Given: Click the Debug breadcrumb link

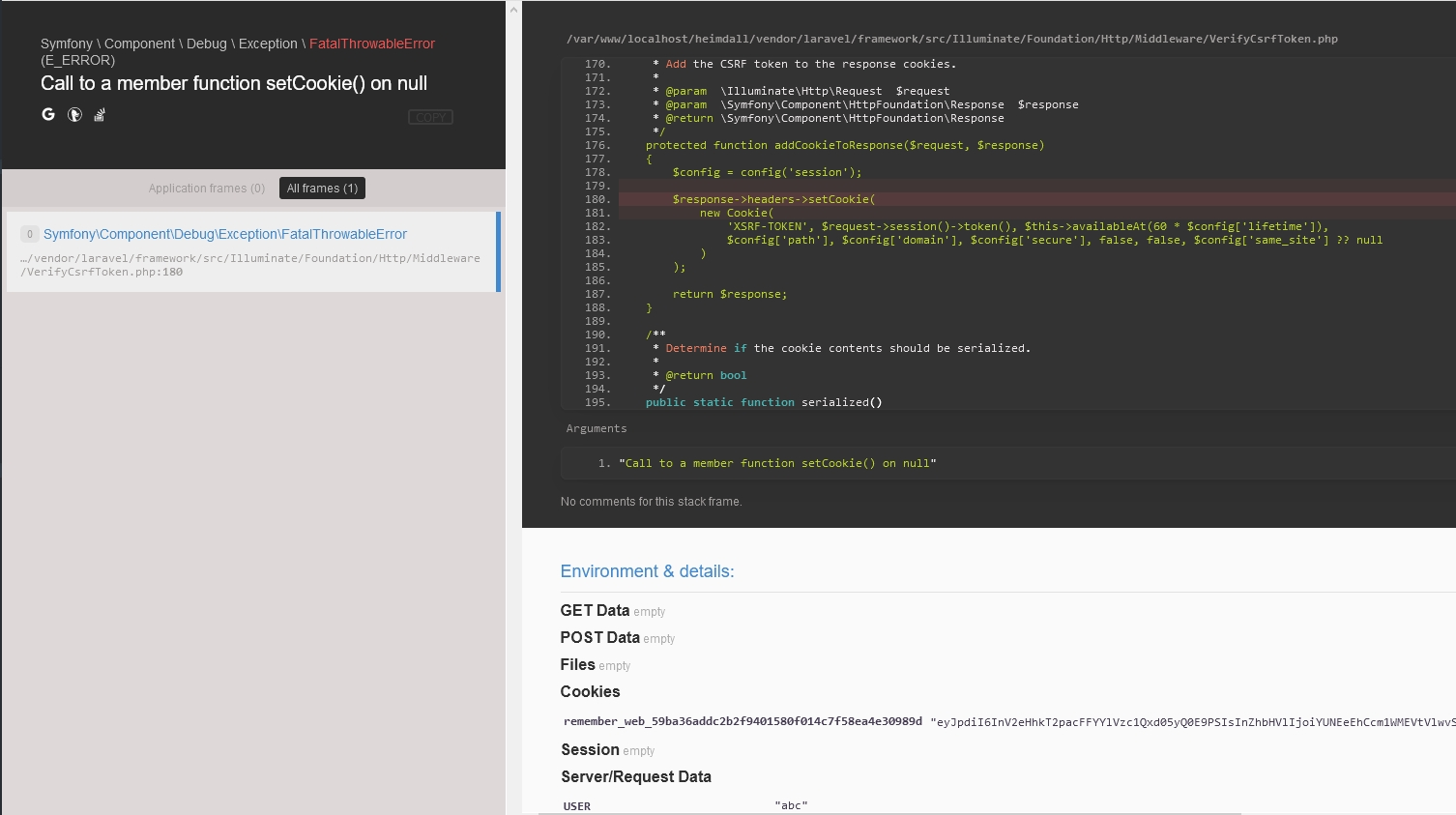Looking at the screenshot, I should pyautogui.click(x=206, y=44).
